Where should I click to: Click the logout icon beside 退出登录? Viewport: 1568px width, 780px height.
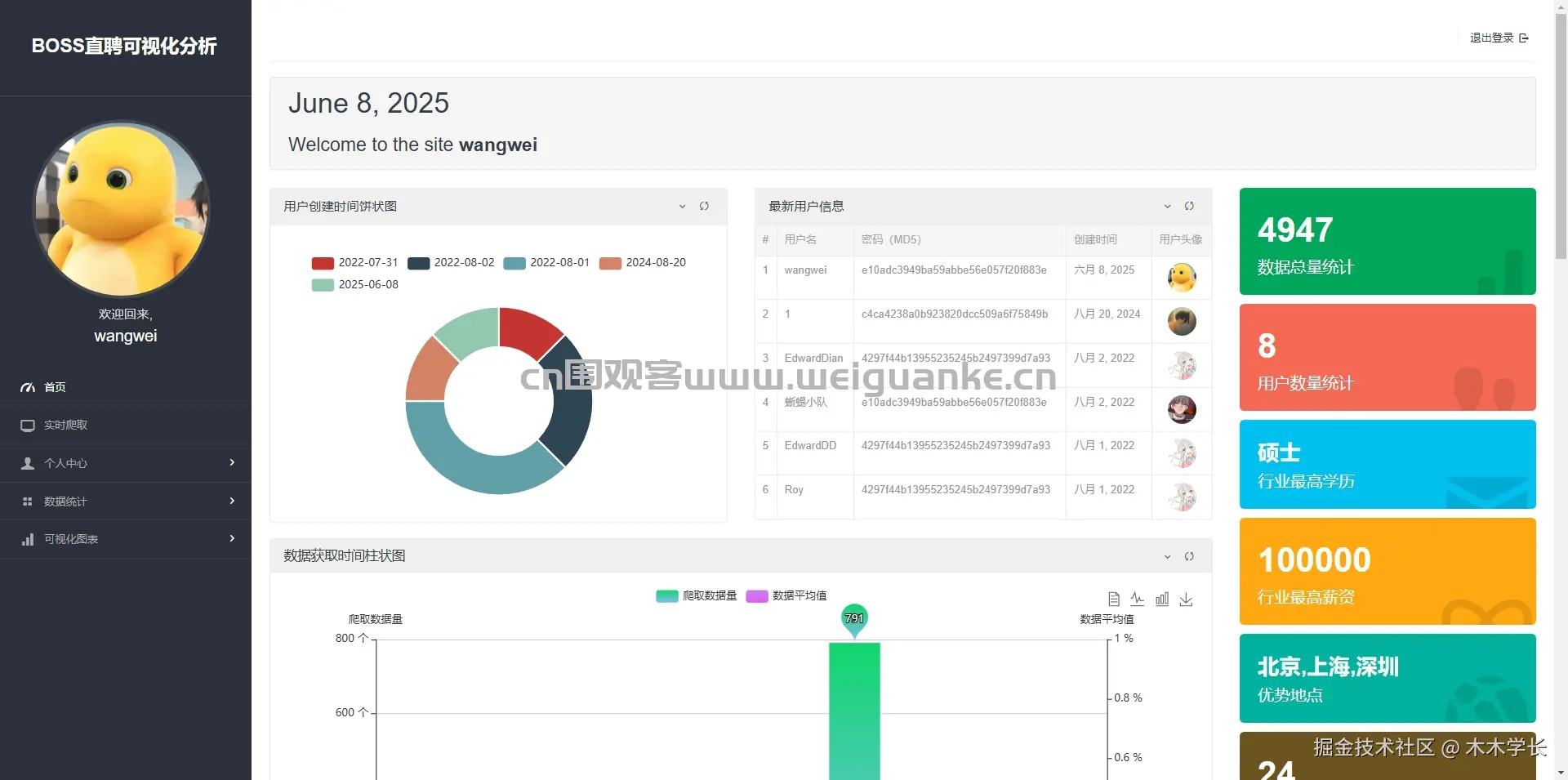(1524, 38)
